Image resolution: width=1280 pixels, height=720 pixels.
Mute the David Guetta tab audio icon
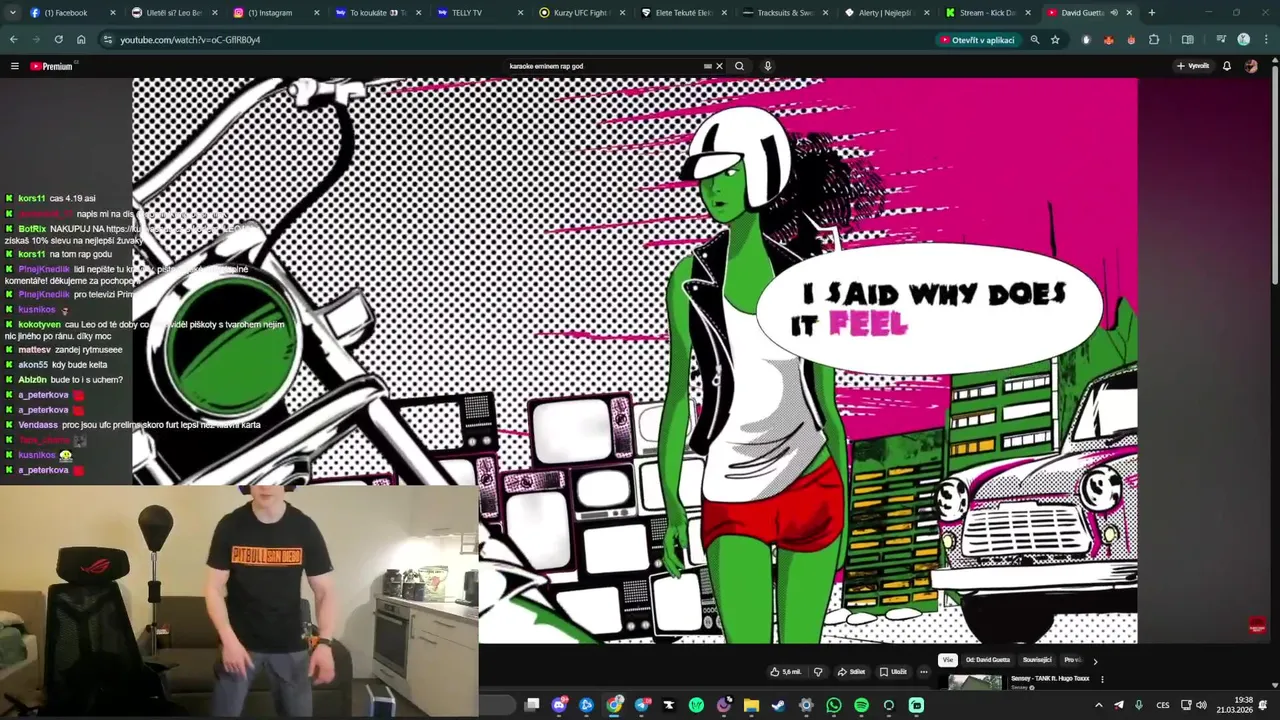[1114, 13]
